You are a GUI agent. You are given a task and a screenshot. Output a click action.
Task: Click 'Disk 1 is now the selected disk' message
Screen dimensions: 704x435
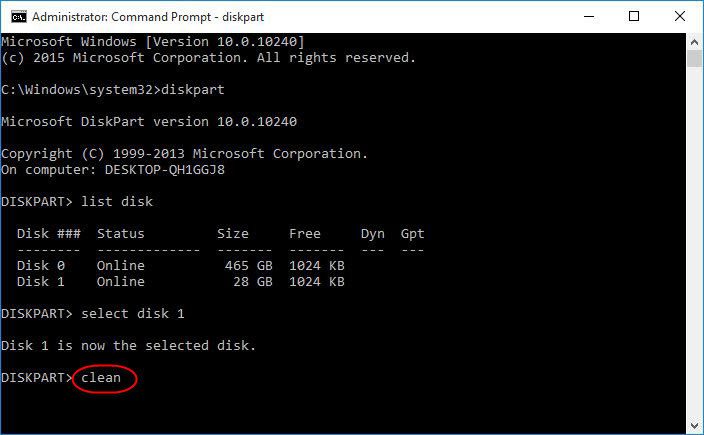point(128,345)
